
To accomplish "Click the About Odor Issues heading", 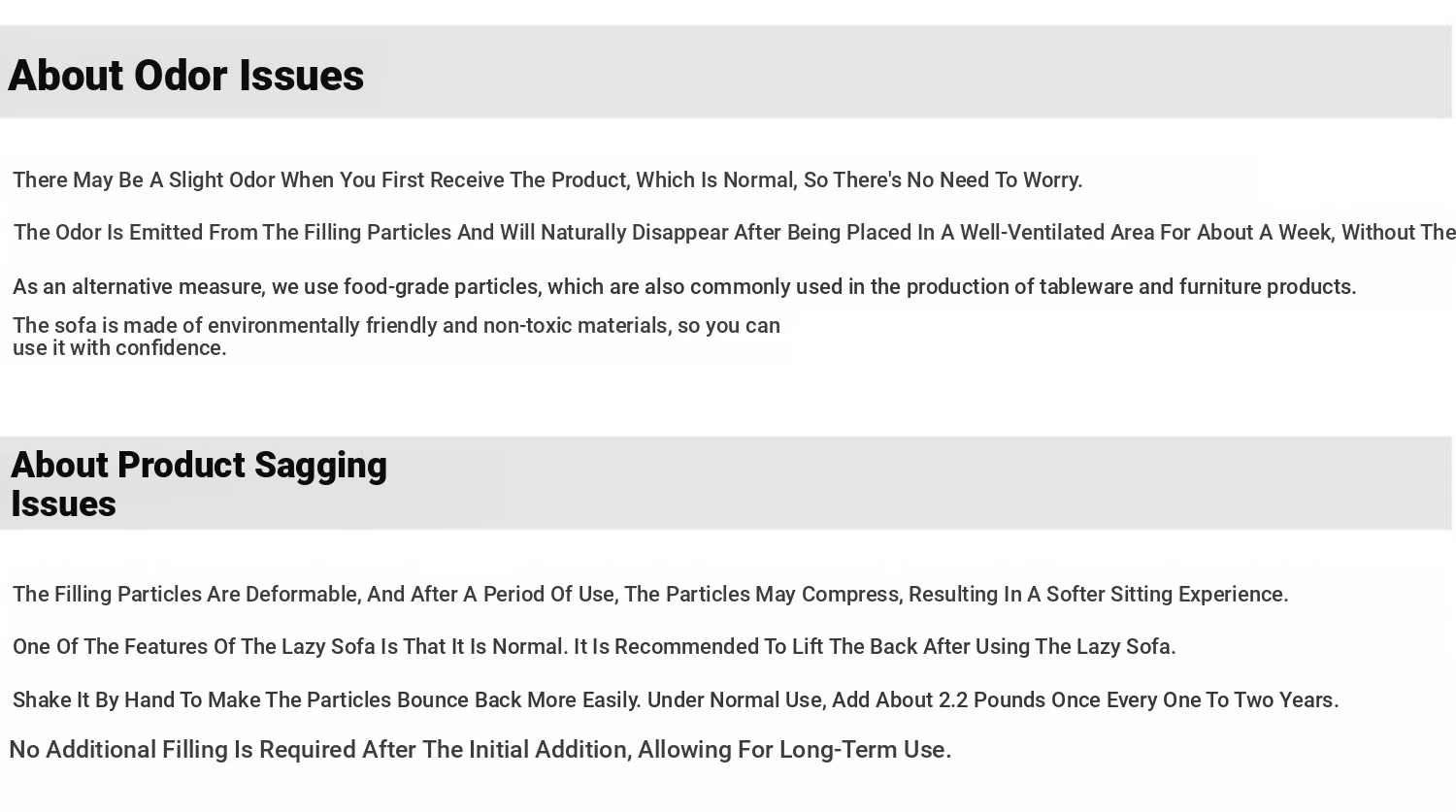I will pyautogui.click(x=185, y=76).
